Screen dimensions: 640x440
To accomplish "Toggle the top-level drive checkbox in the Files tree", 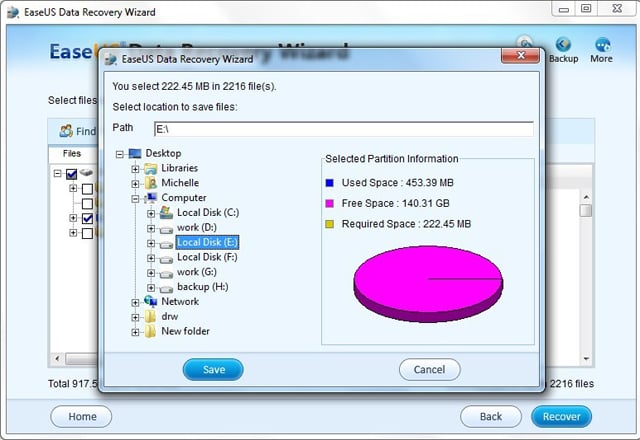I will 71,174.
